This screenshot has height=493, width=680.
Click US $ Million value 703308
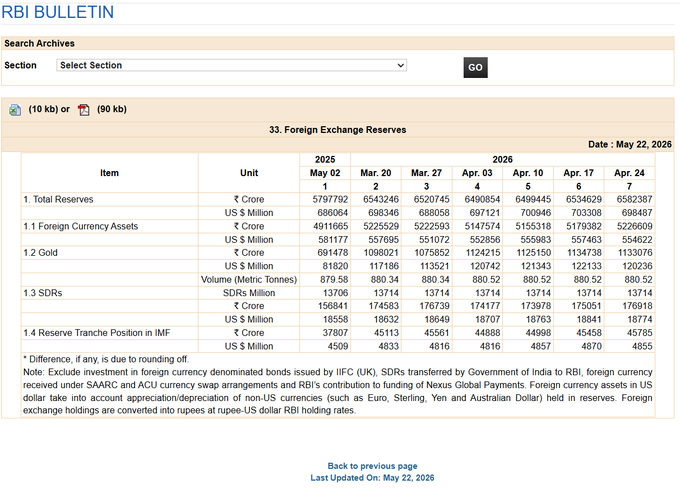(x=586, y=213)
